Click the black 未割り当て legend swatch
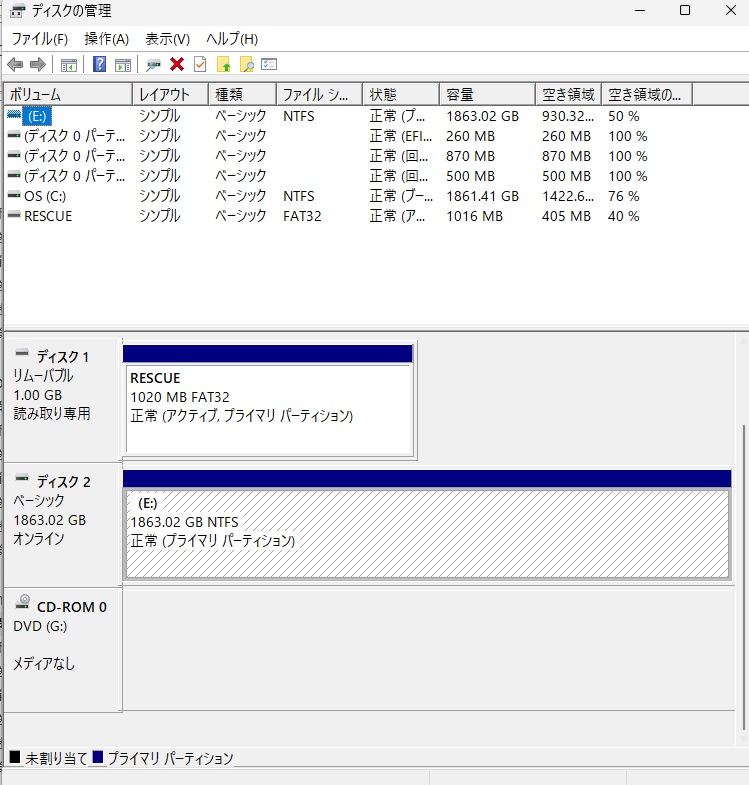The image size is (749, 785). point(15,757)
